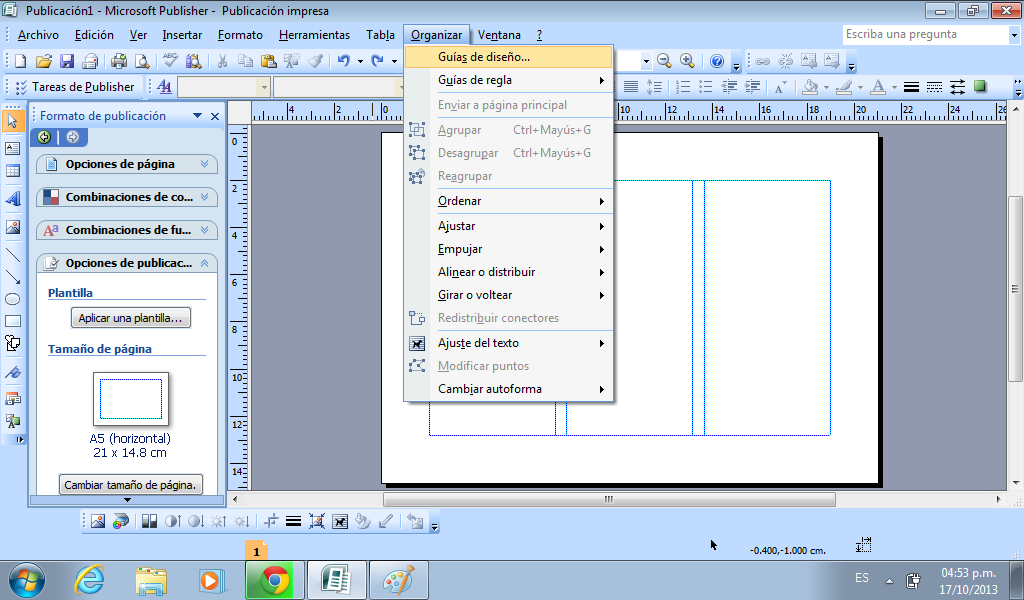Collapse the Opciones de publicación section
This screenshot has height=600, width=1024.
pos(127,263)
